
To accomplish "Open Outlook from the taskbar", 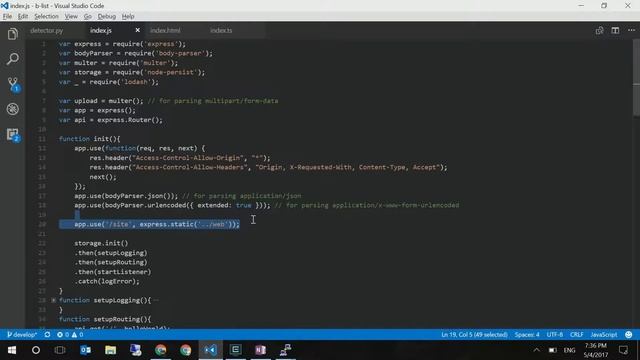I will coord(86,350).
